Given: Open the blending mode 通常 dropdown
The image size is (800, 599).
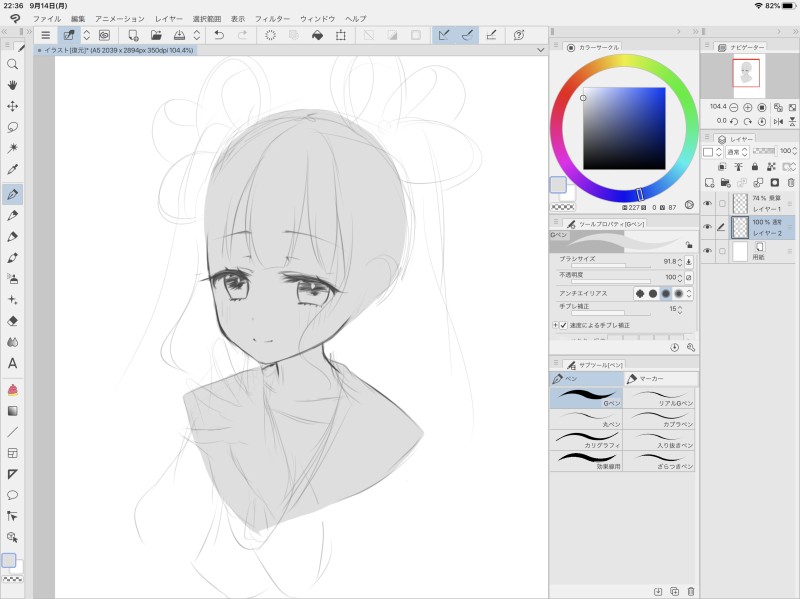Looking at the screenshot, I should point(737,152).
